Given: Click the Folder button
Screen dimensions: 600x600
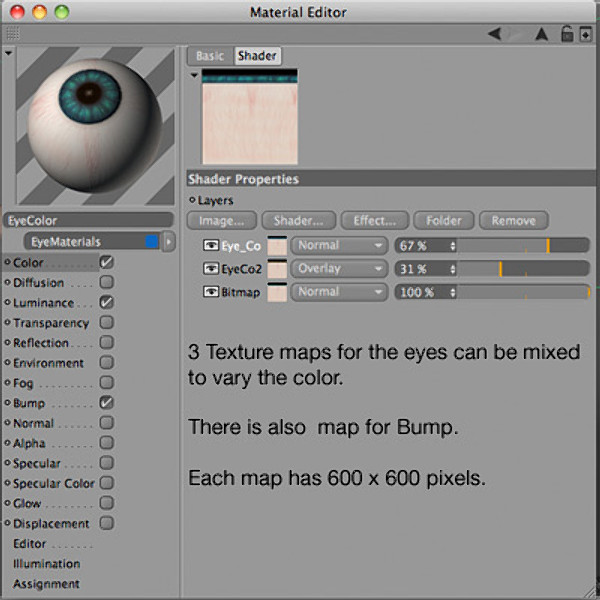Looking at the screenshot, I should pos(444,221).
